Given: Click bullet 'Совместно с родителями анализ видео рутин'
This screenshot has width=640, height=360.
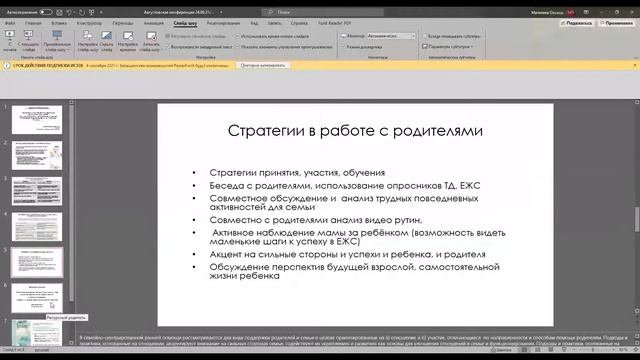Looking at the screenshot, I should click(x=316, y=220).
